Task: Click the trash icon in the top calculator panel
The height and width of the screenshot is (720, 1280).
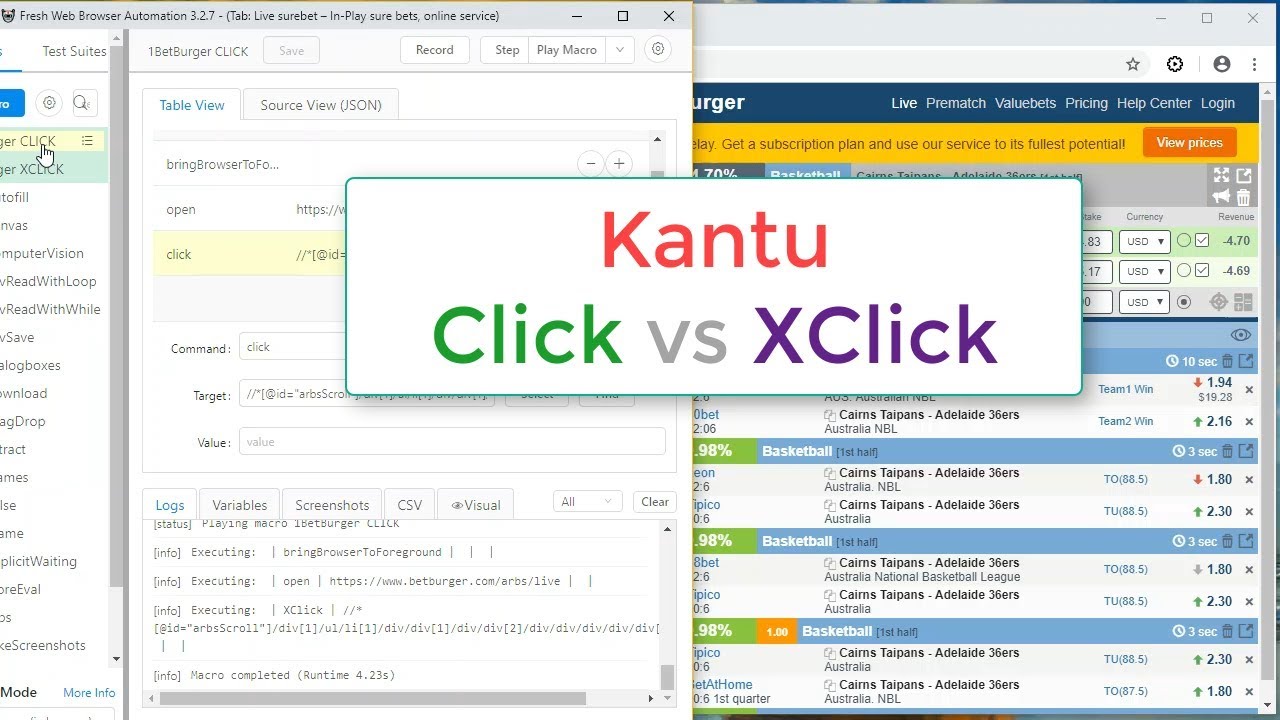Action: (1244, 196)
